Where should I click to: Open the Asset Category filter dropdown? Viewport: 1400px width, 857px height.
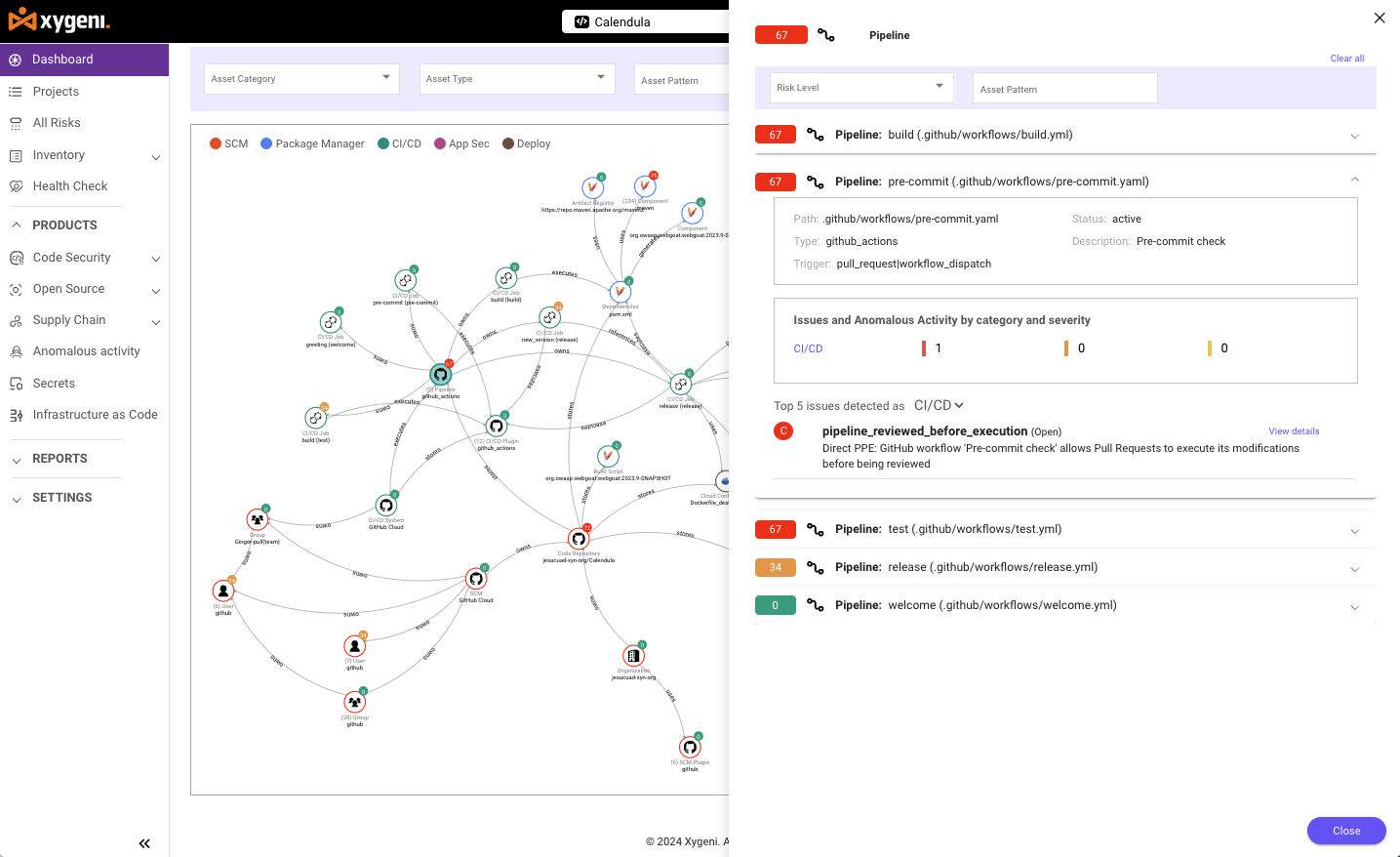tap(300, 78)
